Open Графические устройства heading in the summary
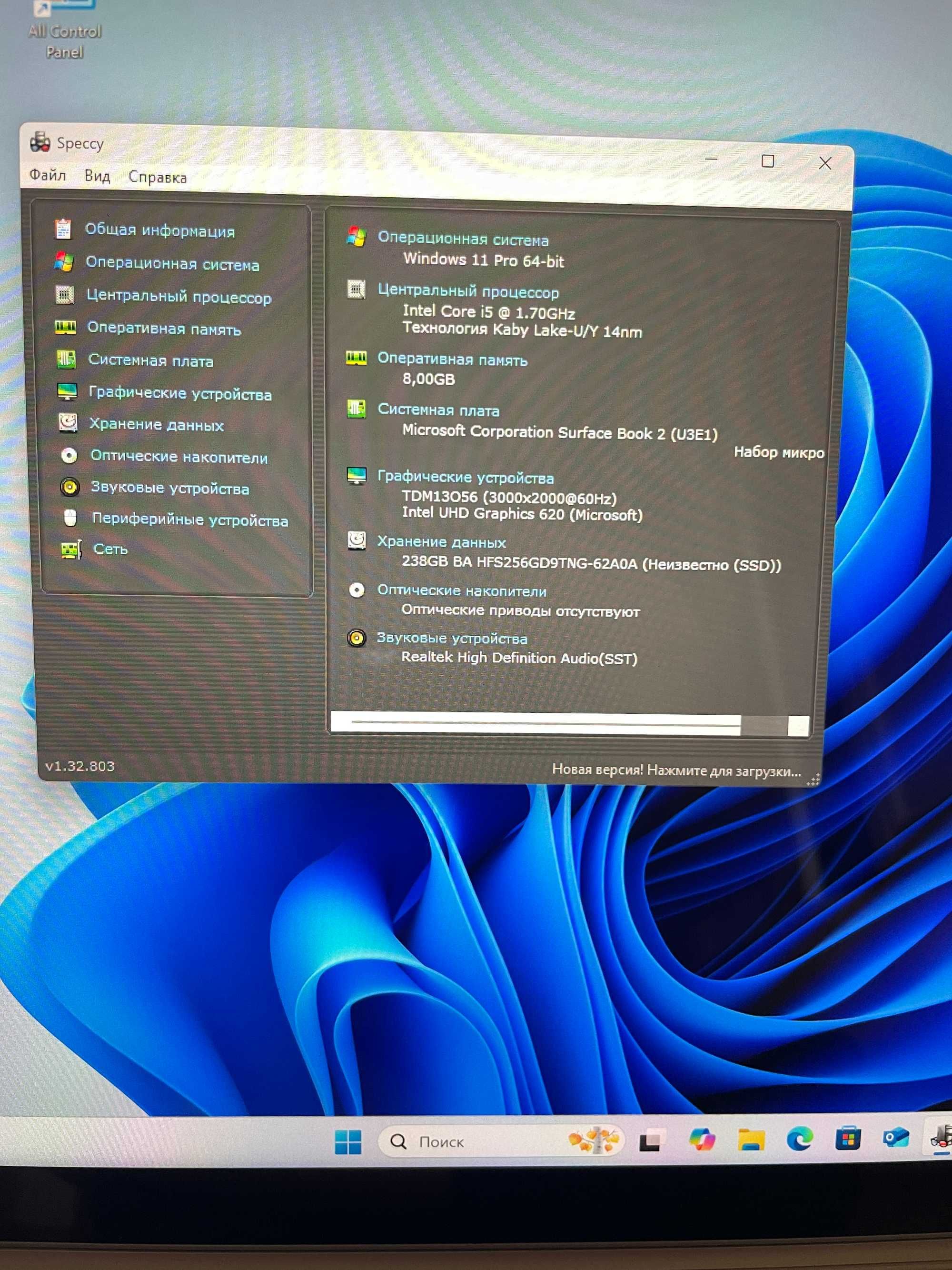Screen dimensions: 952x1270 [x=466, y=477]
